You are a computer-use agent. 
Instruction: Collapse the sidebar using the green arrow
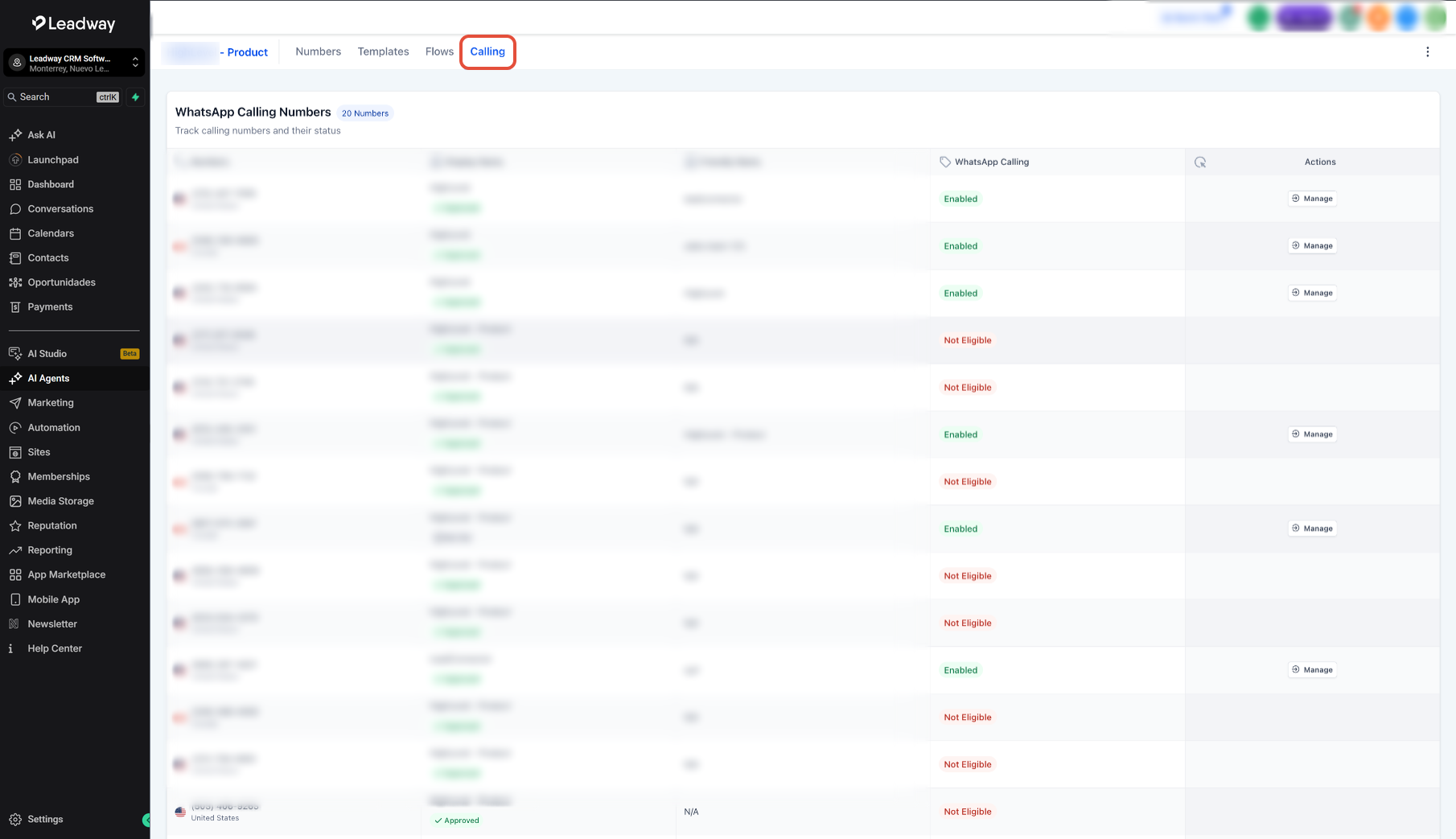146,820
